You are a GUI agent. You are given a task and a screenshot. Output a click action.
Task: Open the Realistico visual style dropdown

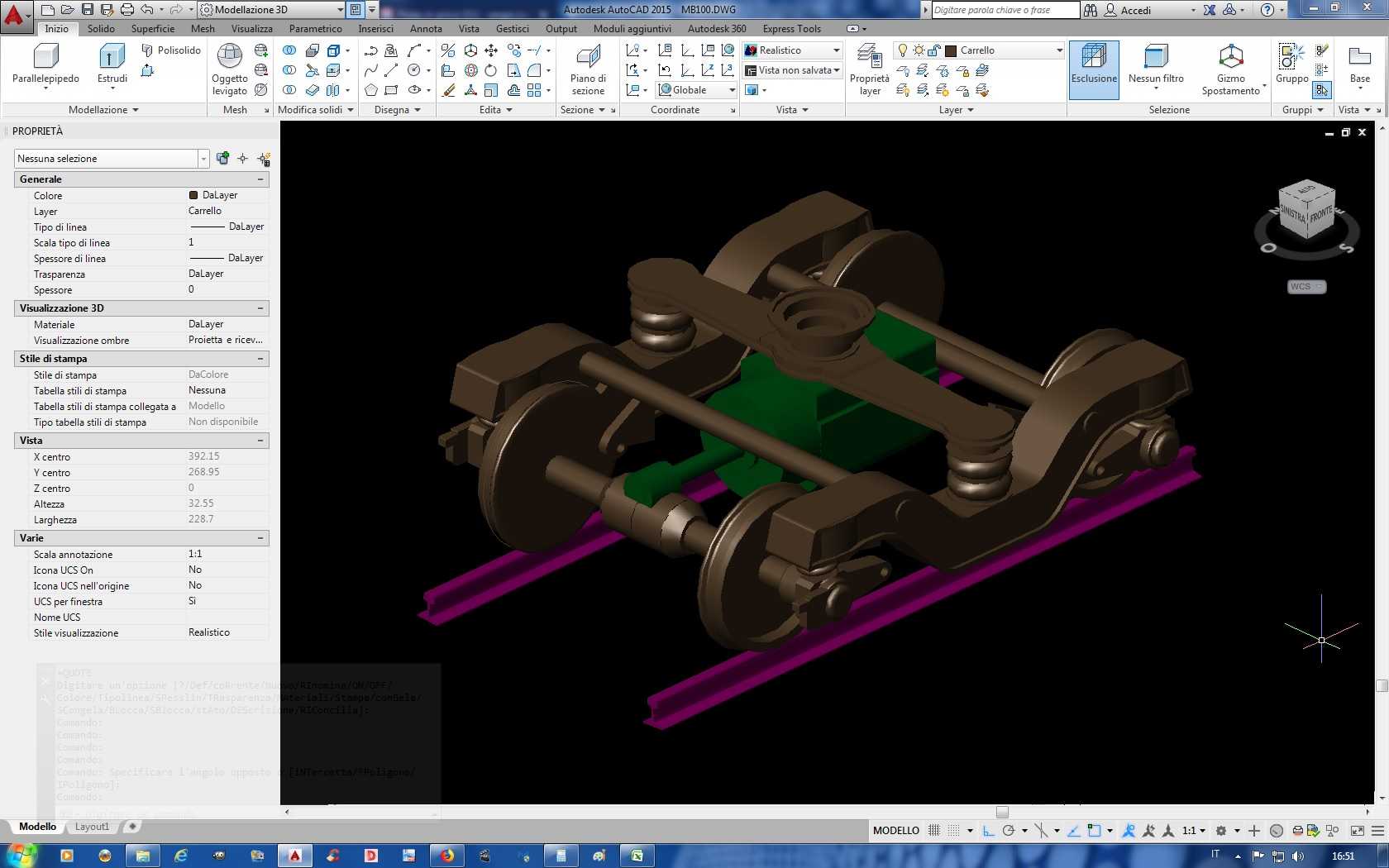pyautogui.click(x=792, y=50)
